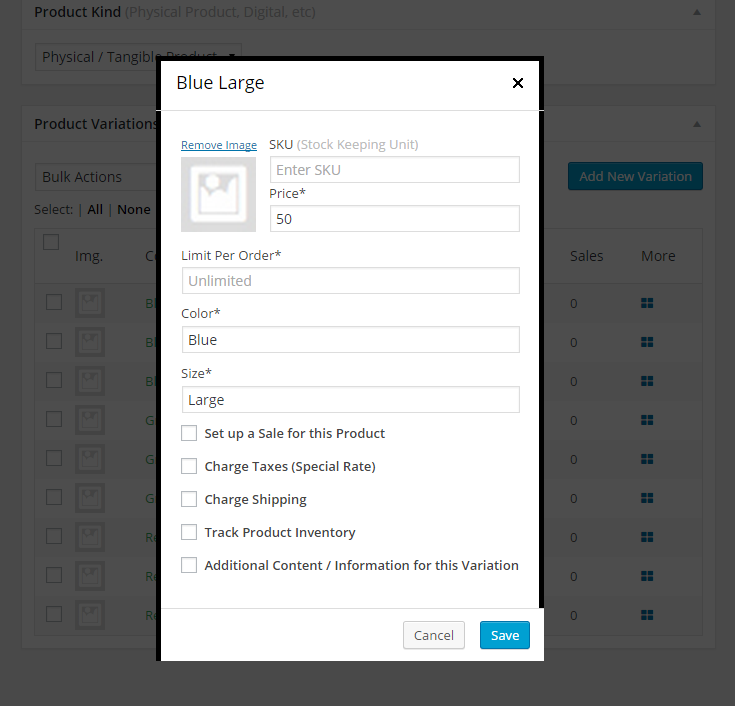Image resolution: width=735 pixels, height=706 pixels.
Task: Check the third variation row checkbox
Action: click(54, 380)
